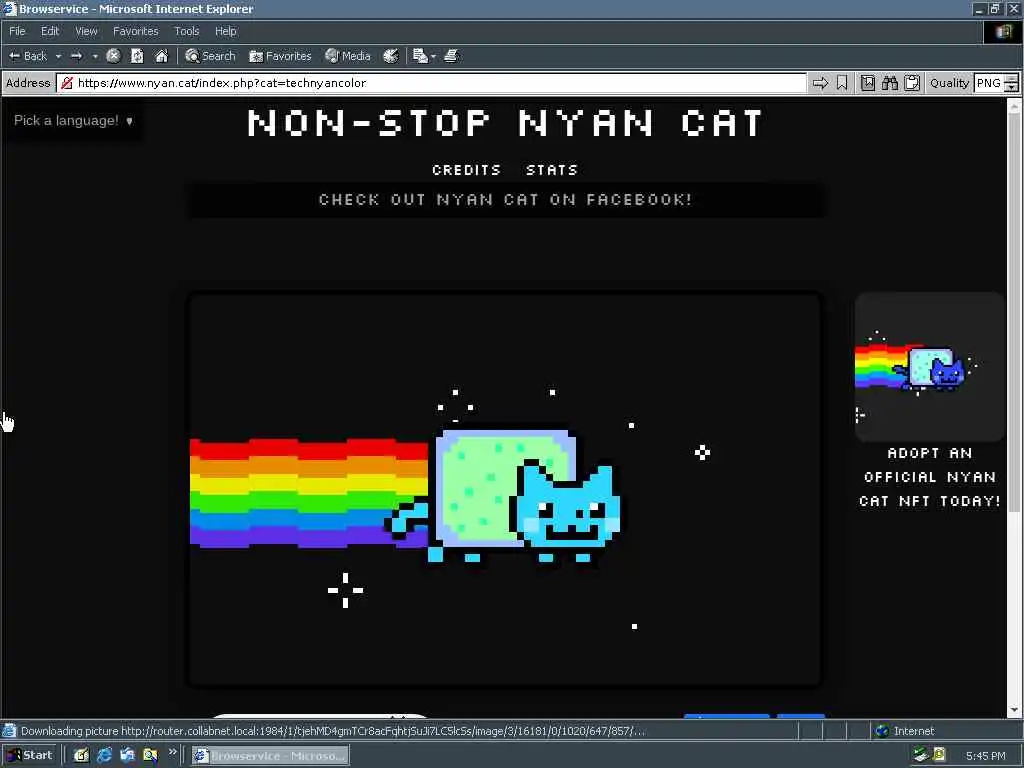Click the main technyancolor cat animation
Viewport: 1024px width, 768px height.
[x=504, y=490]
